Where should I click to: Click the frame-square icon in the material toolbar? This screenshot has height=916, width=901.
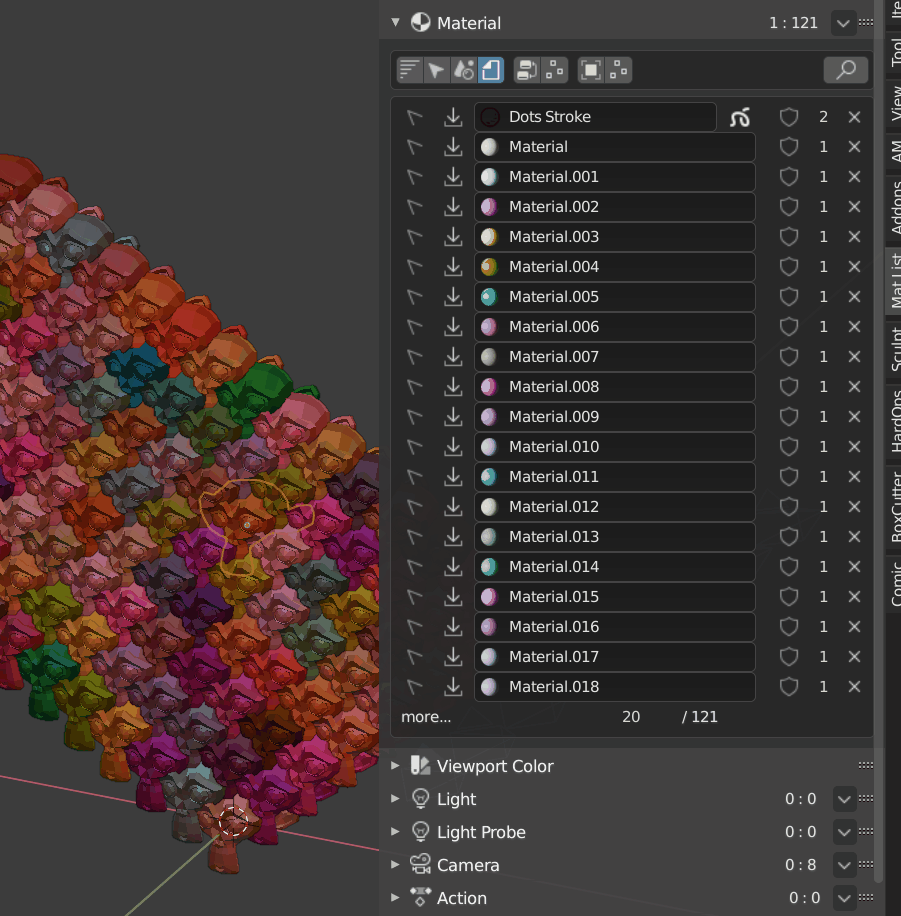[x=591, y=70]
